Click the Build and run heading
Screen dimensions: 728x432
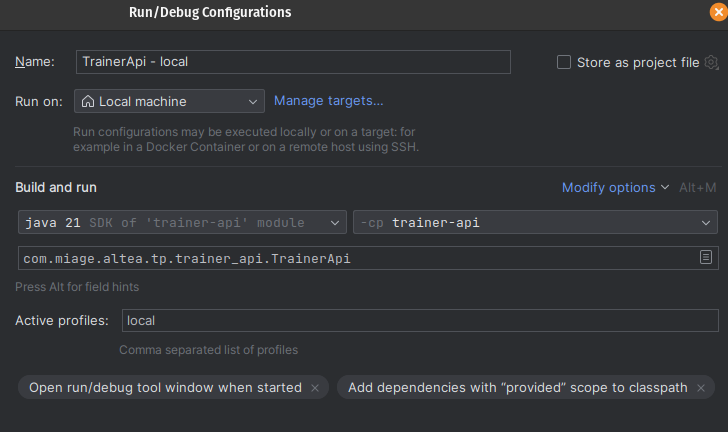click(56, 188)
